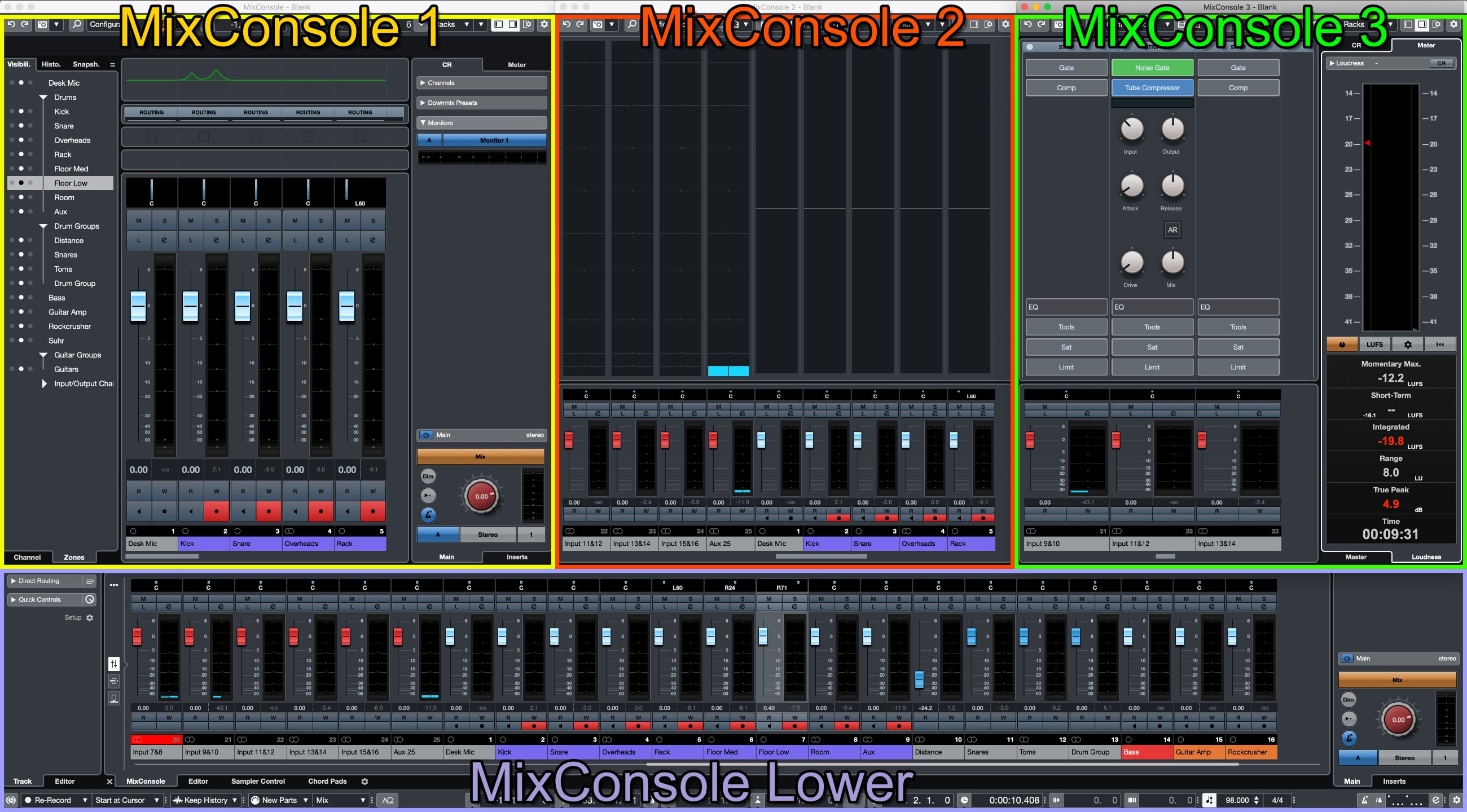Click the Dim button in MixConsole 1

click(x=428, y=476)
